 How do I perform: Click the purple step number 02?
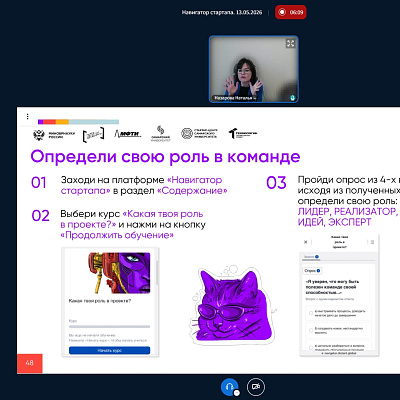point(40,216)
